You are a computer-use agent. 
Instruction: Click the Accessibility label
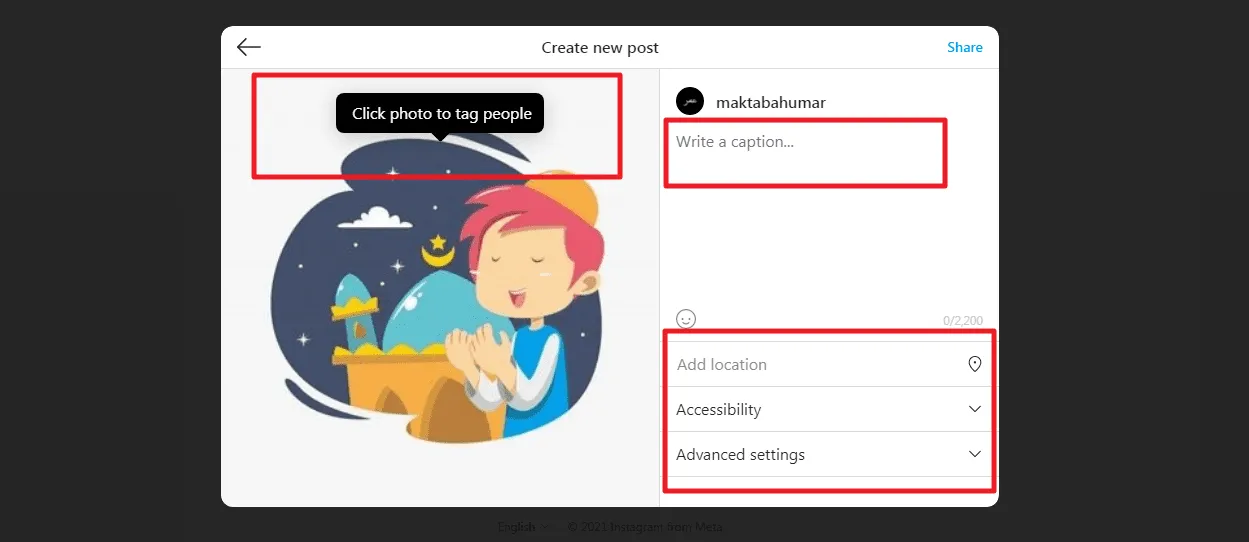pos(718,409)
